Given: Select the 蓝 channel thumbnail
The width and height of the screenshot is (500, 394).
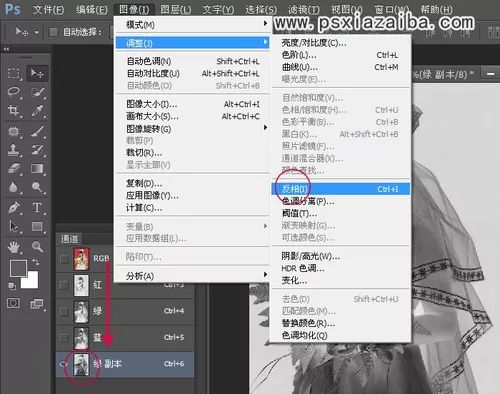Looking at the screenshot, I should pos(81,338).
